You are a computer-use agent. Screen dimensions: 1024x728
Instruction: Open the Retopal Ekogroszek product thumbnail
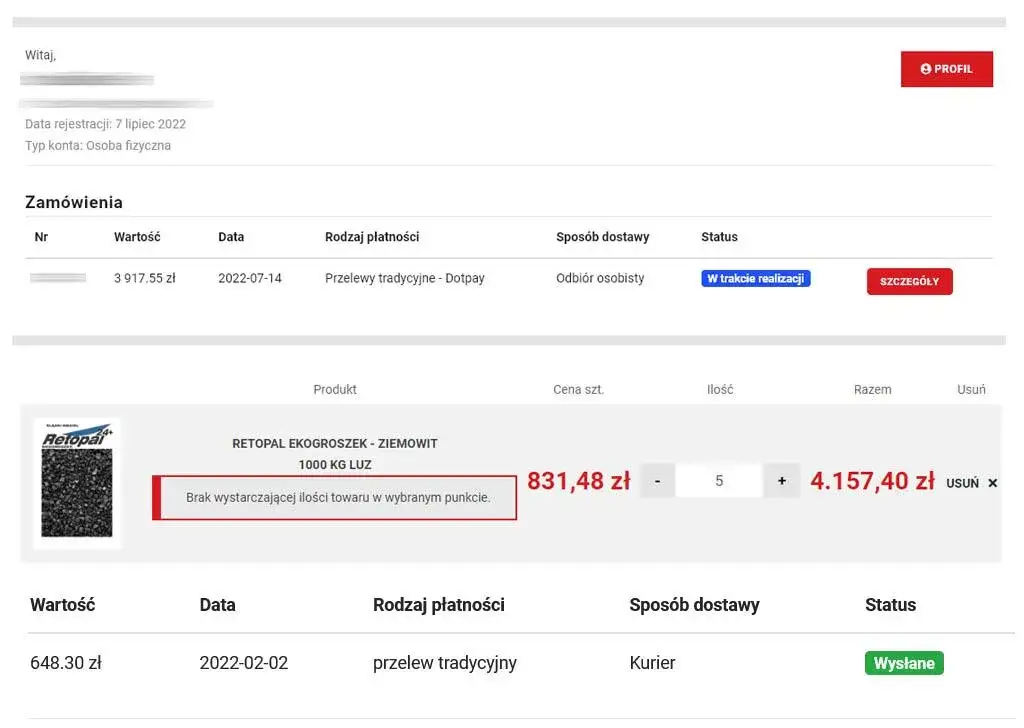(77, 483)
